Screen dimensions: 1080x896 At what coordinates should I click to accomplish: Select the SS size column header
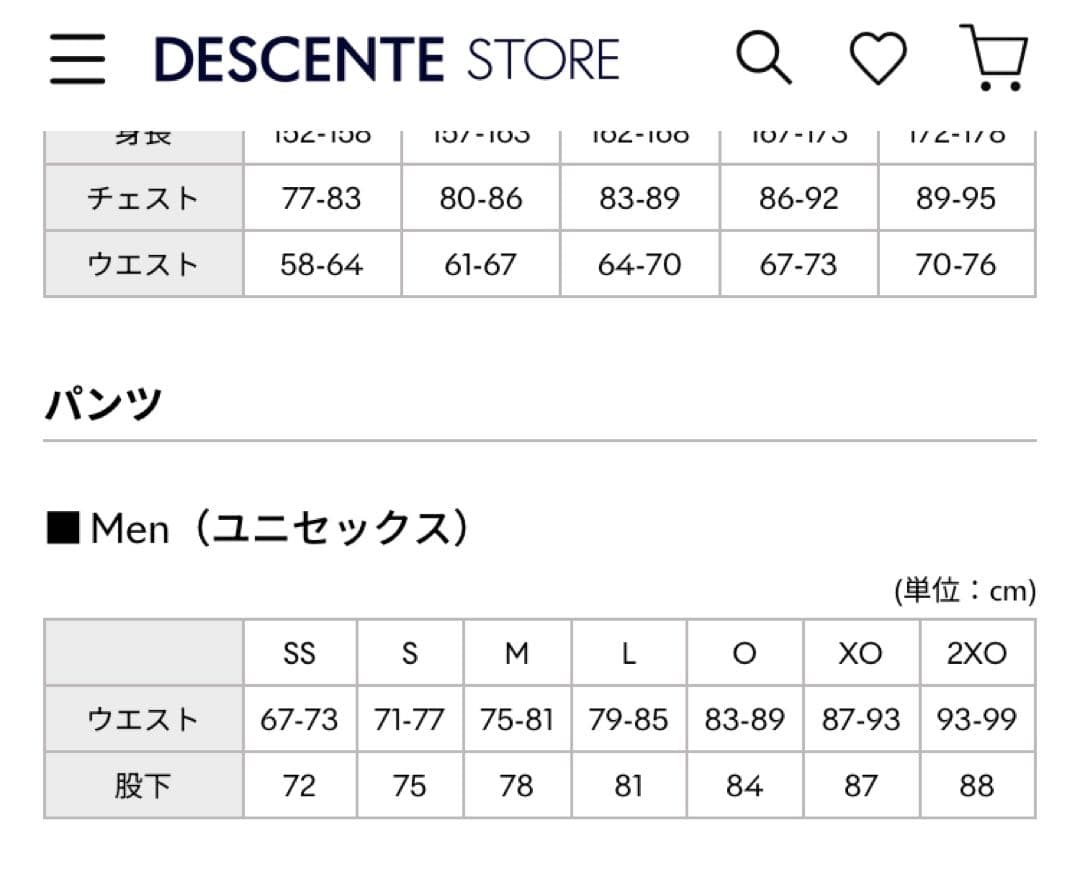[298, 653]
